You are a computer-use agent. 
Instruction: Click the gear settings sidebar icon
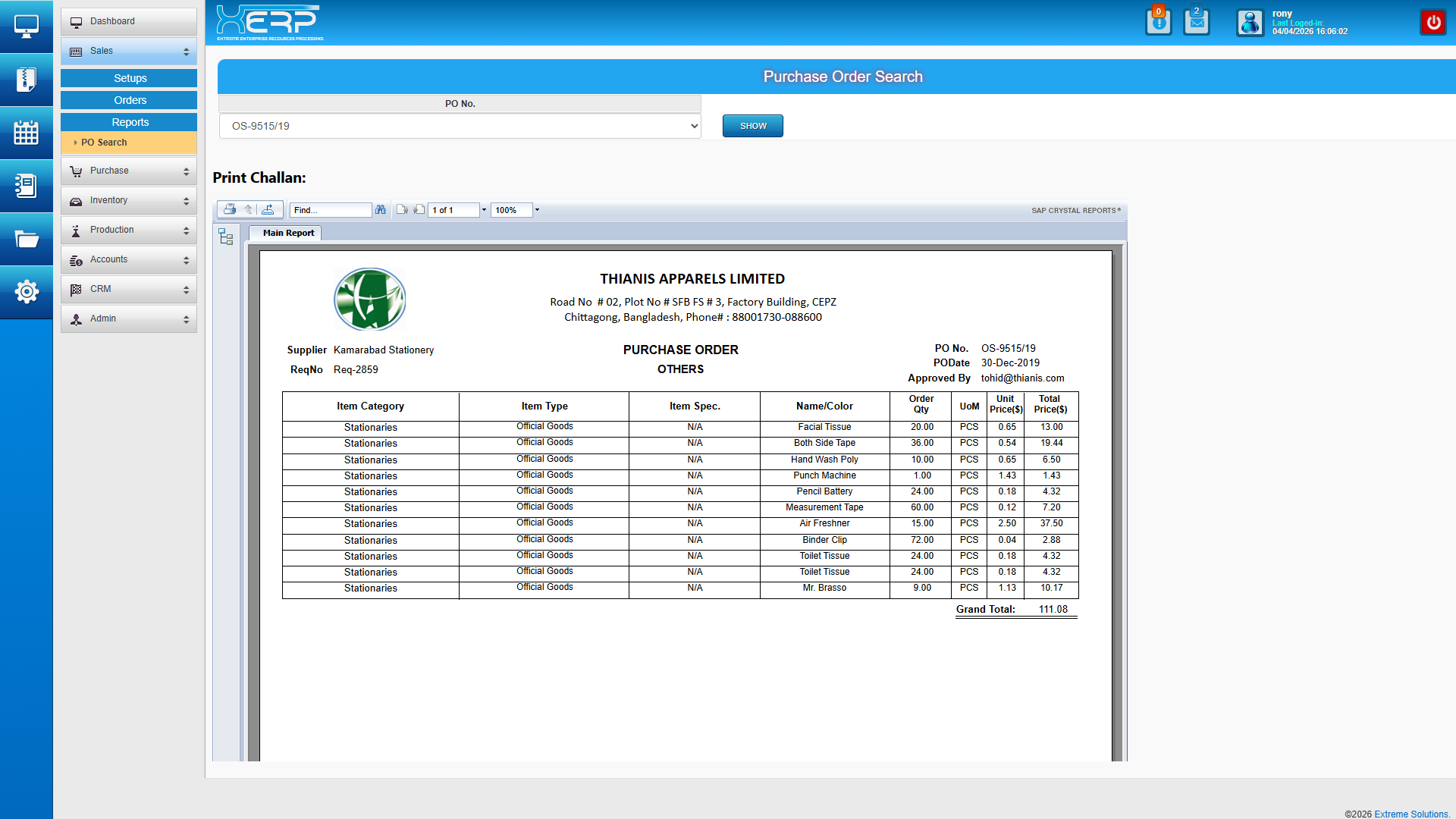(27, 291)
